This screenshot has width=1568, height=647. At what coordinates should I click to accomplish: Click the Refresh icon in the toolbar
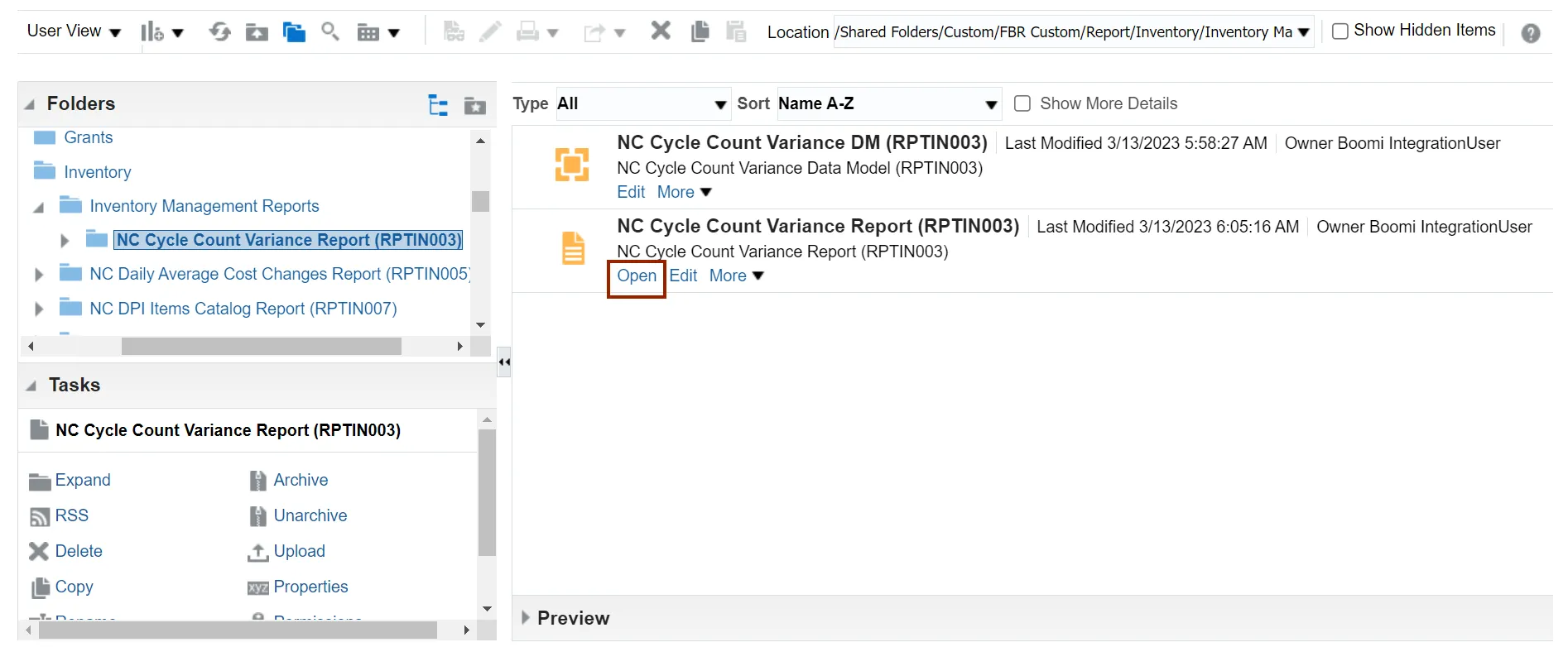(x=219, y=32)
